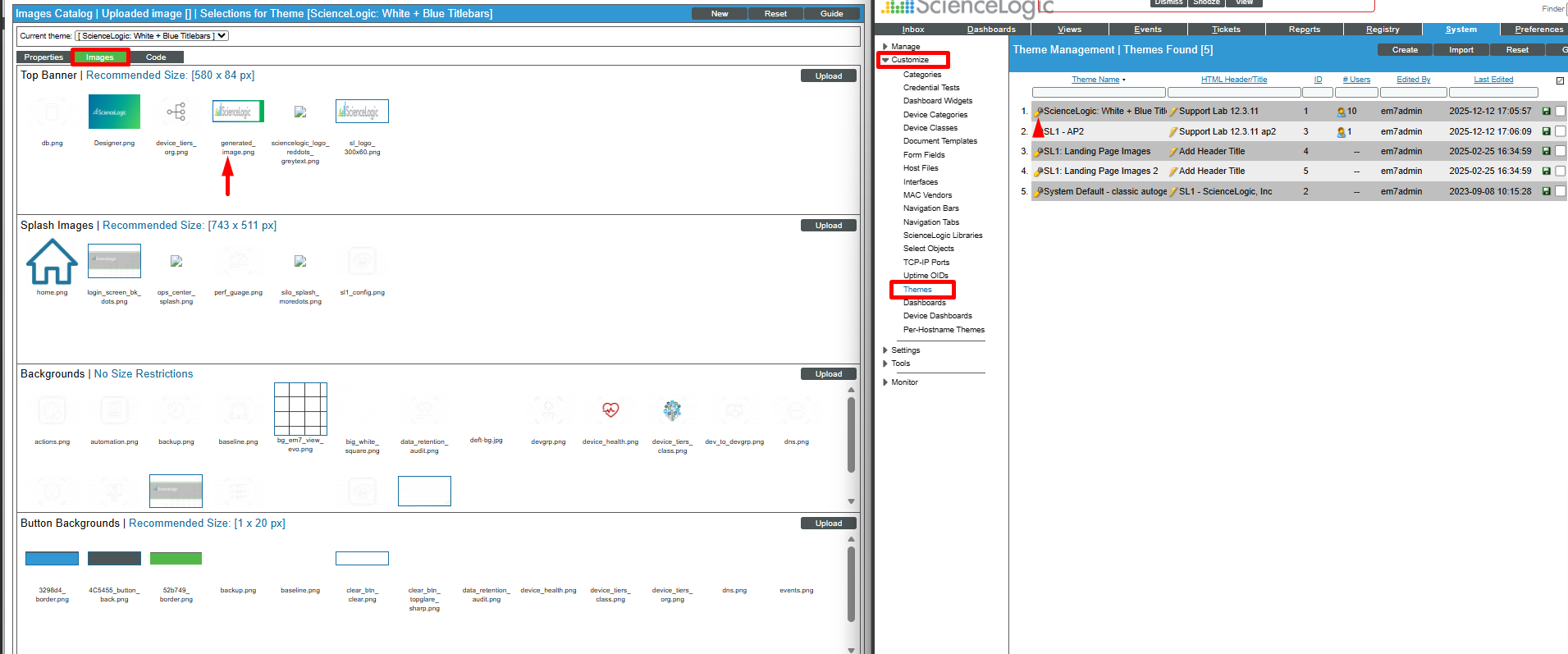Toggle select-all checkbox in theme table header

(x=1560, y=80)
